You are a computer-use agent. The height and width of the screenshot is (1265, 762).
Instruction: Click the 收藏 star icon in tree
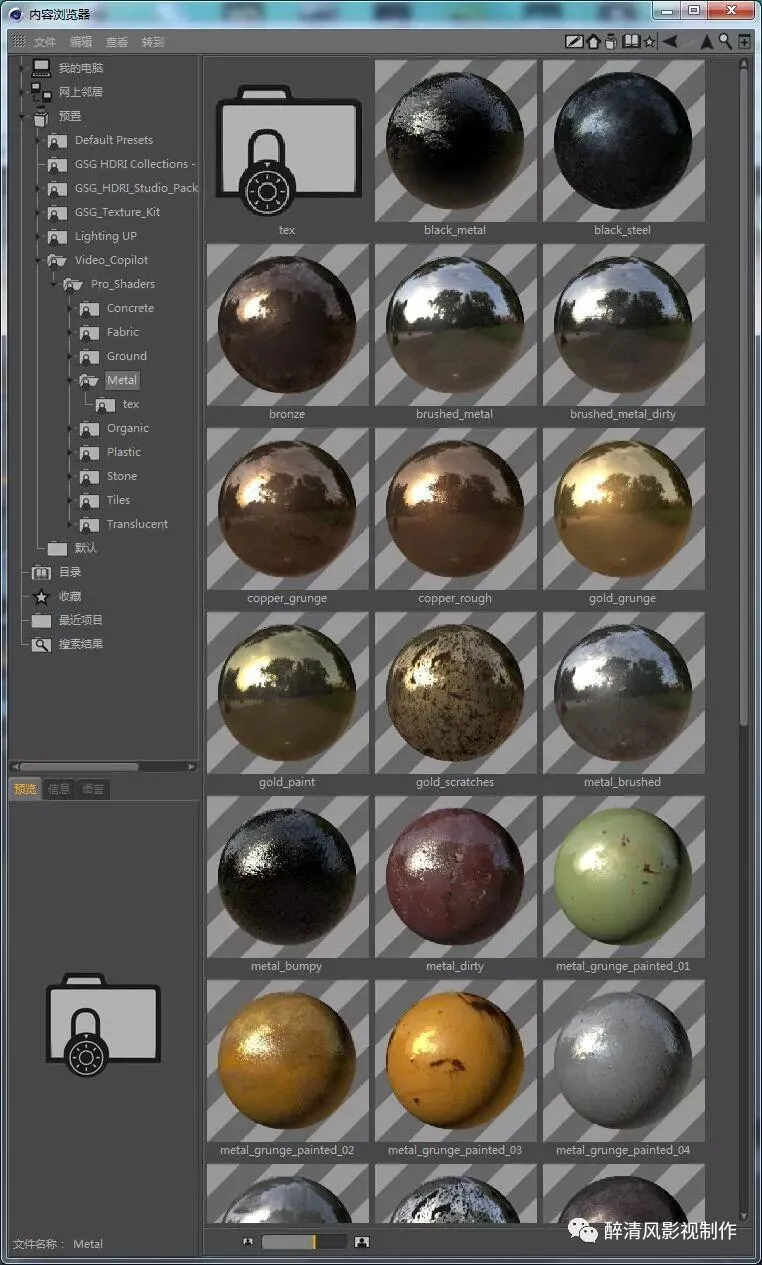click(41, 596)
